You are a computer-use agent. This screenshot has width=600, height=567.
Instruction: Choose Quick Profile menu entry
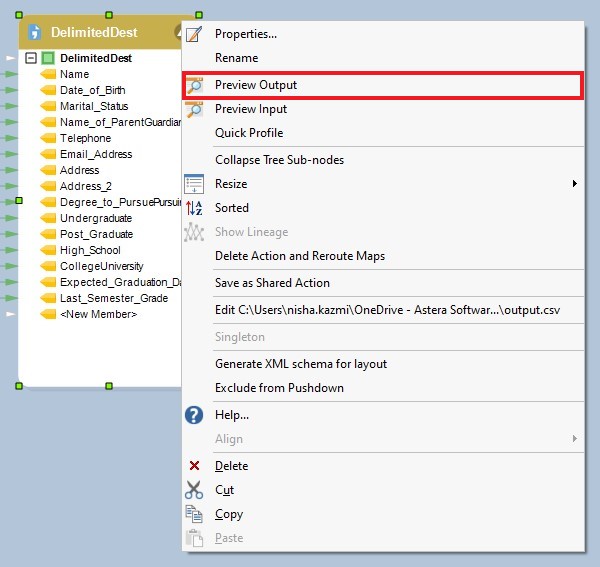coord(249,133)
